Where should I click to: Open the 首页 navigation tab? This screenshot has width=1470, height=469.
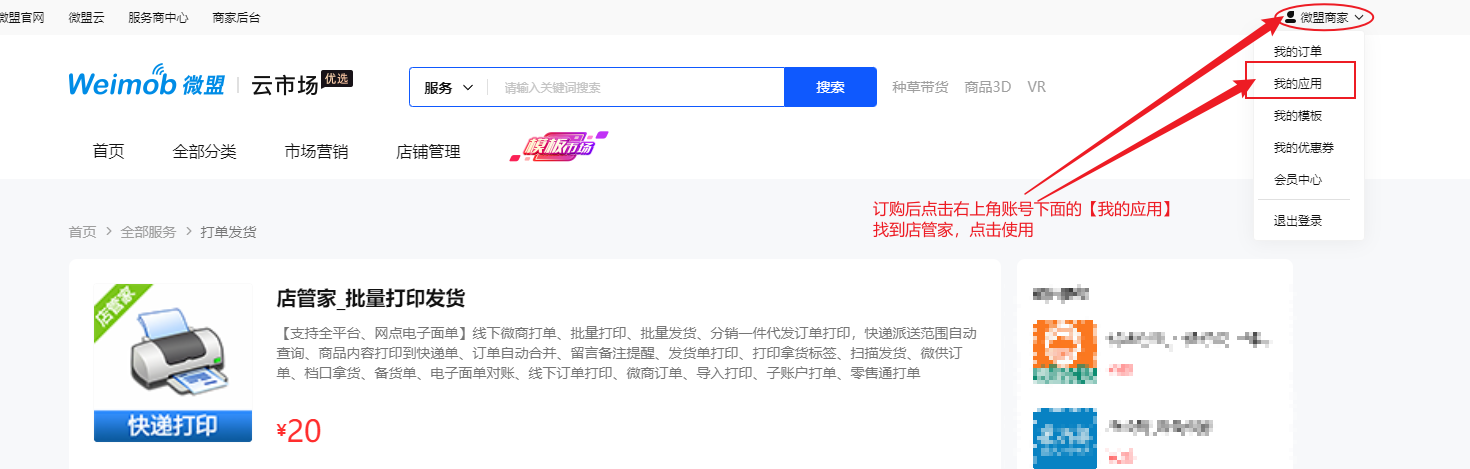(108, 151)
